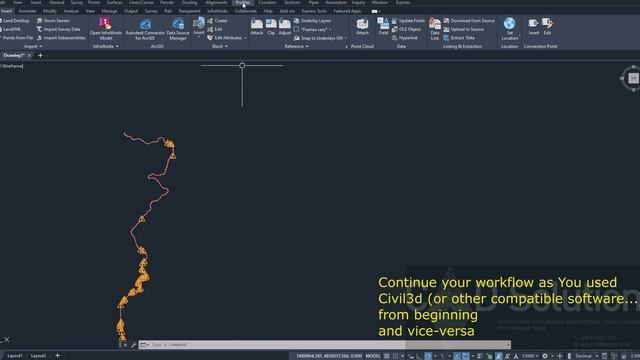Import from Land Desktop
Viewport: 640px width, 360px height.
(x=15, y=20)
